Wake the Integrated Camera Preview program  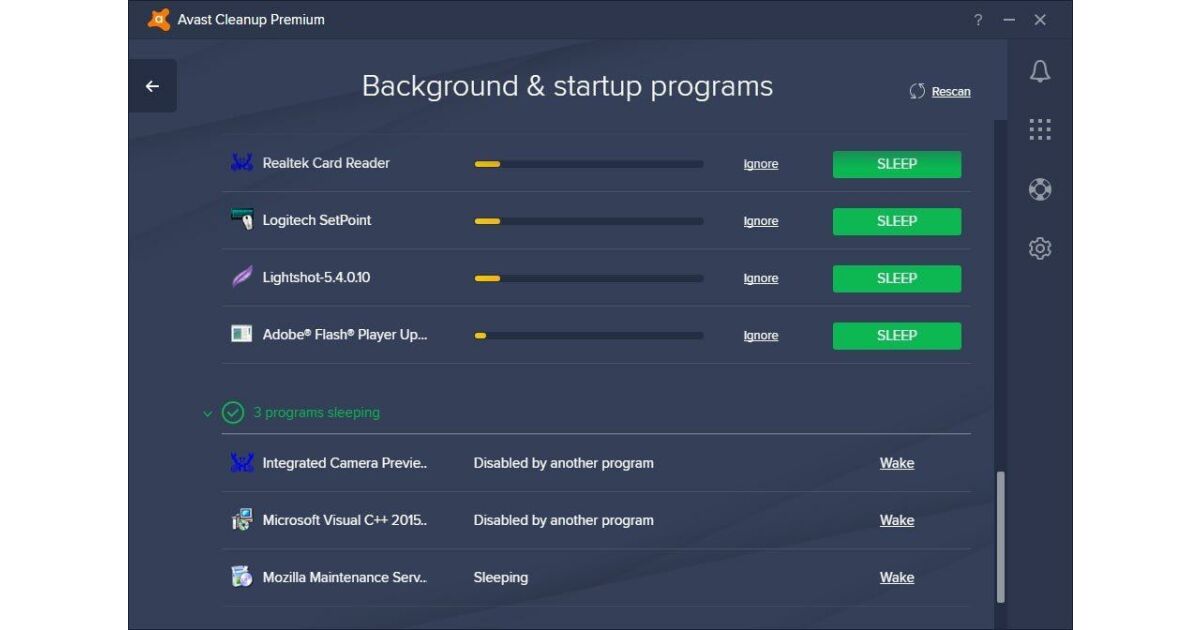tap(896, 463)
